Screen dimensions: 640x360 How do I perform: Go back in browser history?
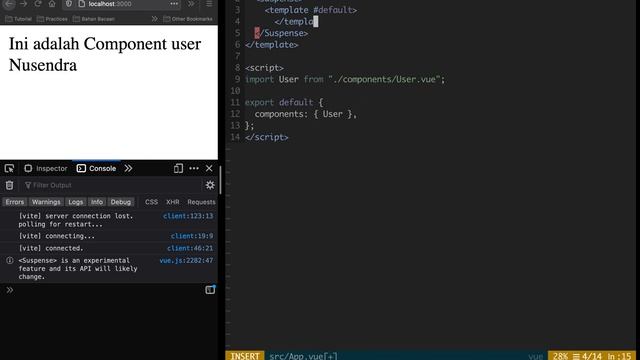(x=9, y=4)
